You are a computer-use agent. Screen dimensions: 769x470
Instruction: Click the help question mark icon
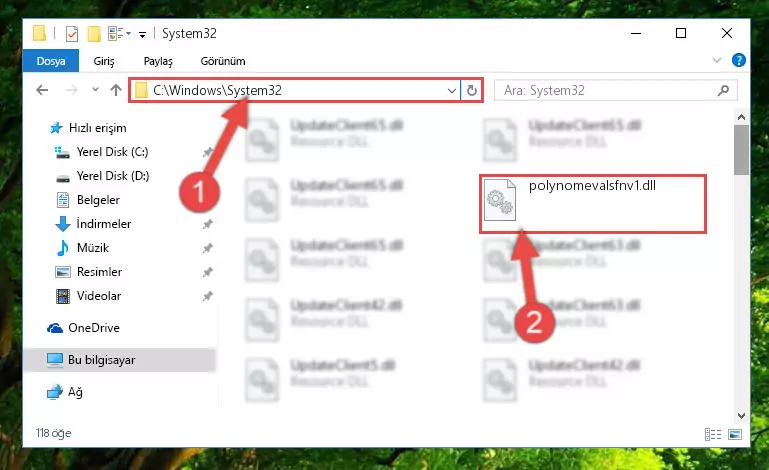tap(738, 60)
